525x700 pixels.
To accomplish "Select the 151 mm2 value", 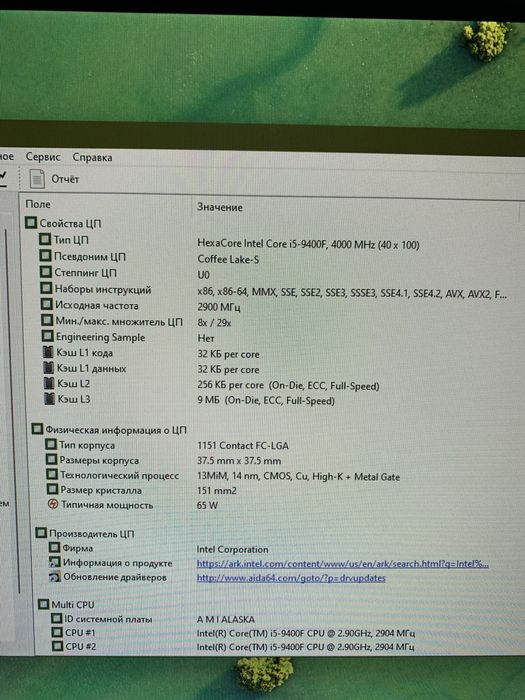I will pyautogui.click(x=217, y=491).
